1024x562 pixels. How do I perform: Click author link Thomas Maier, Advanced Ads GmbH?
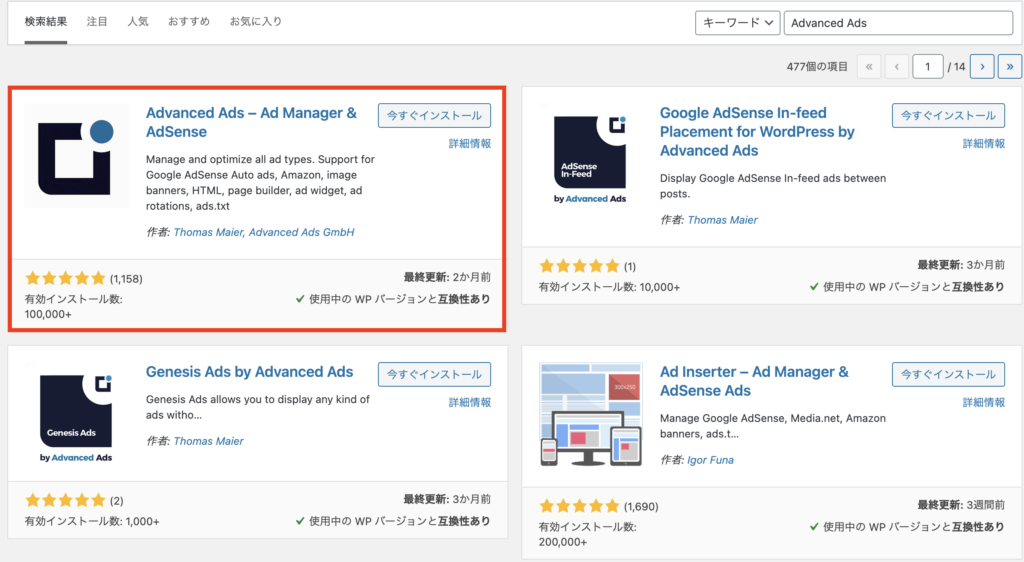pos(264,232)
